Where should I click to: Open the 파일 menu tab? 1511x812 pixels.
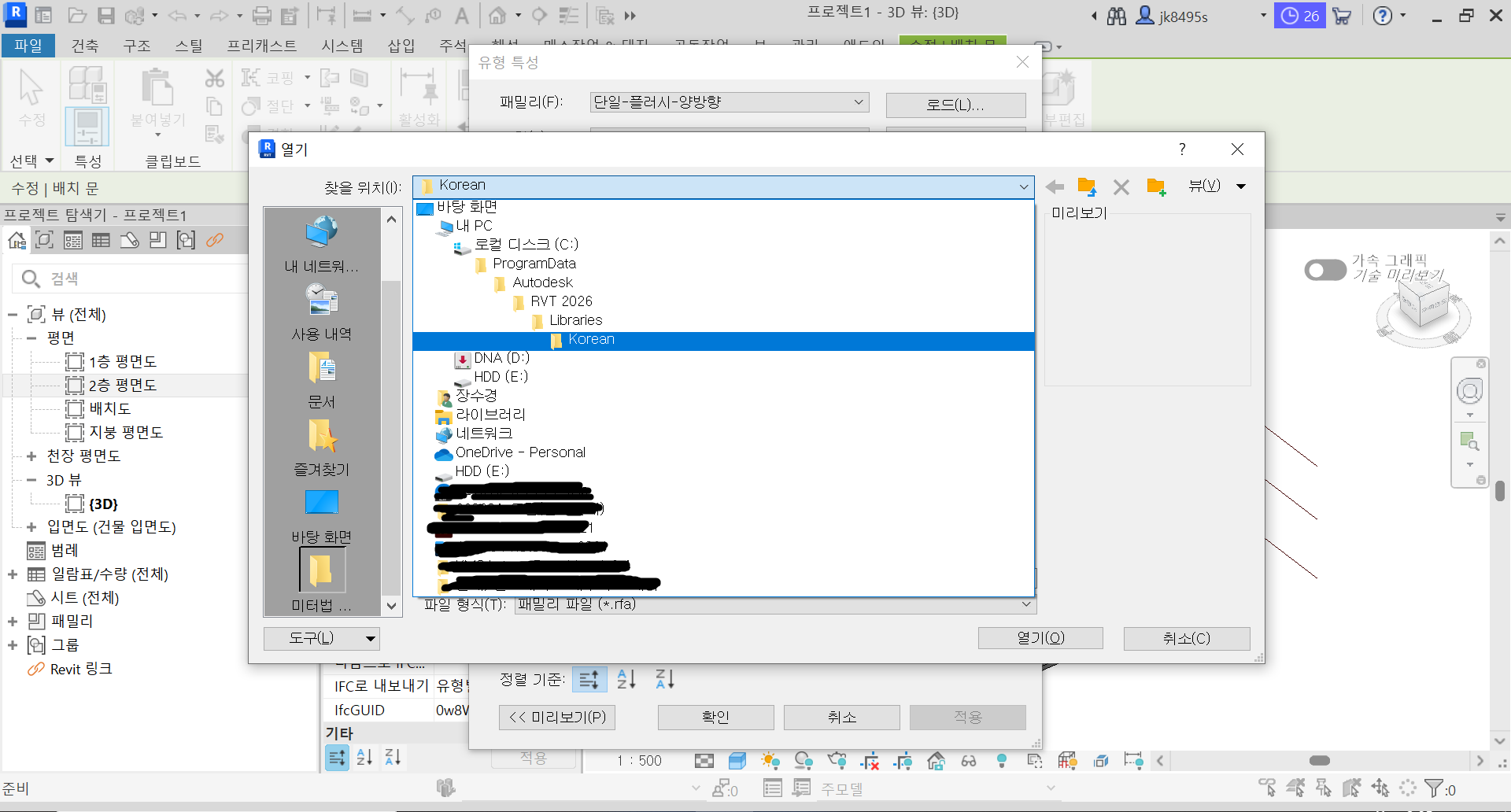tap(28, 46)
